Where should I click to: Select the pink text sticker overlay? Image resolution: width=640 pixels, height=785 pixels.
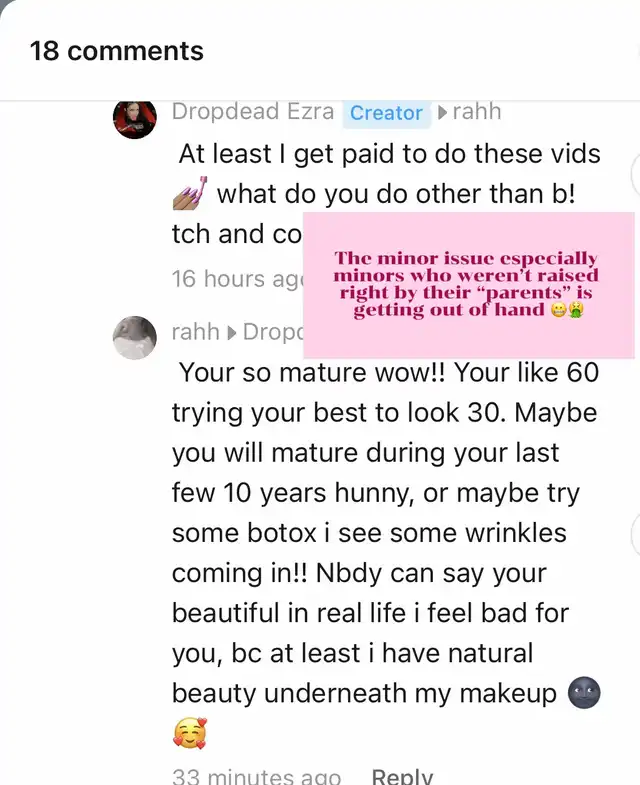tap(469, 285)
